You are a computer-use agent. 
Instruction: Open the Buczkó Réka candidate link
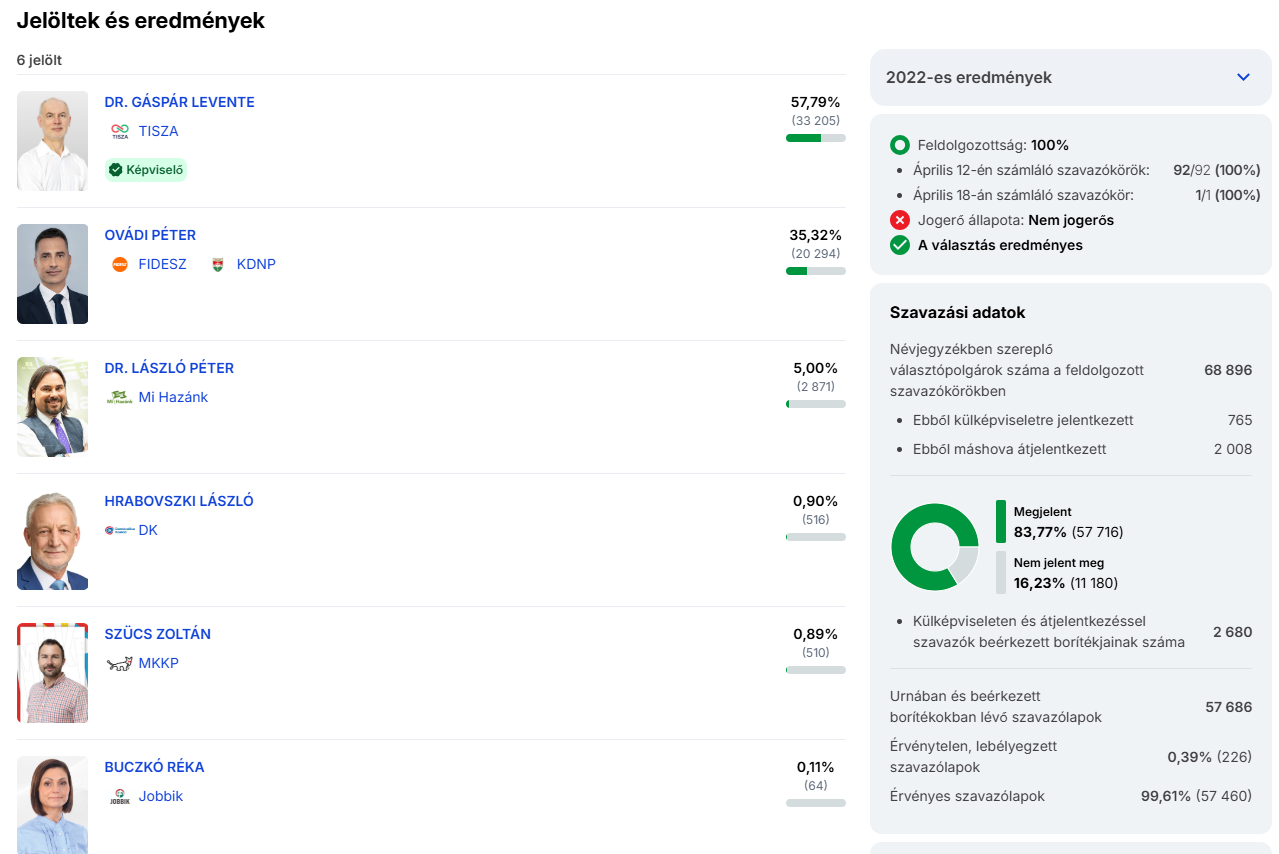(154, 767)
